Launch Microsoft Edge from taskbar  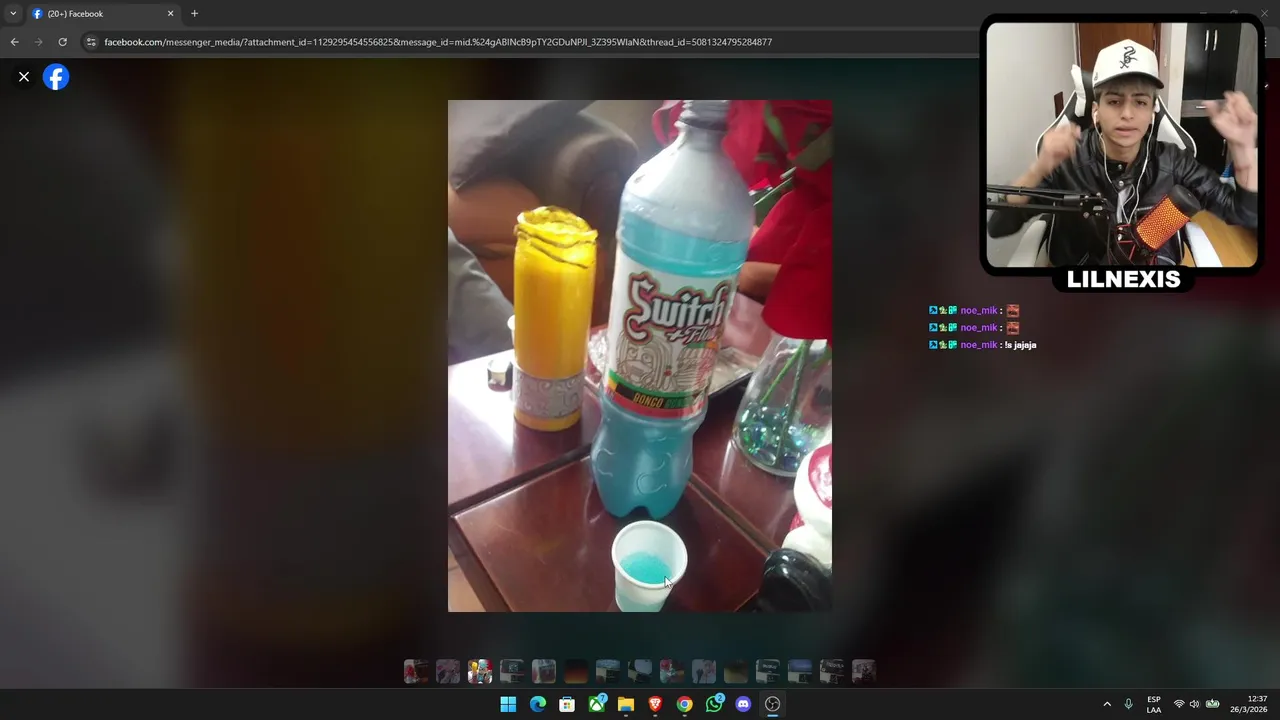click(538, 704)
